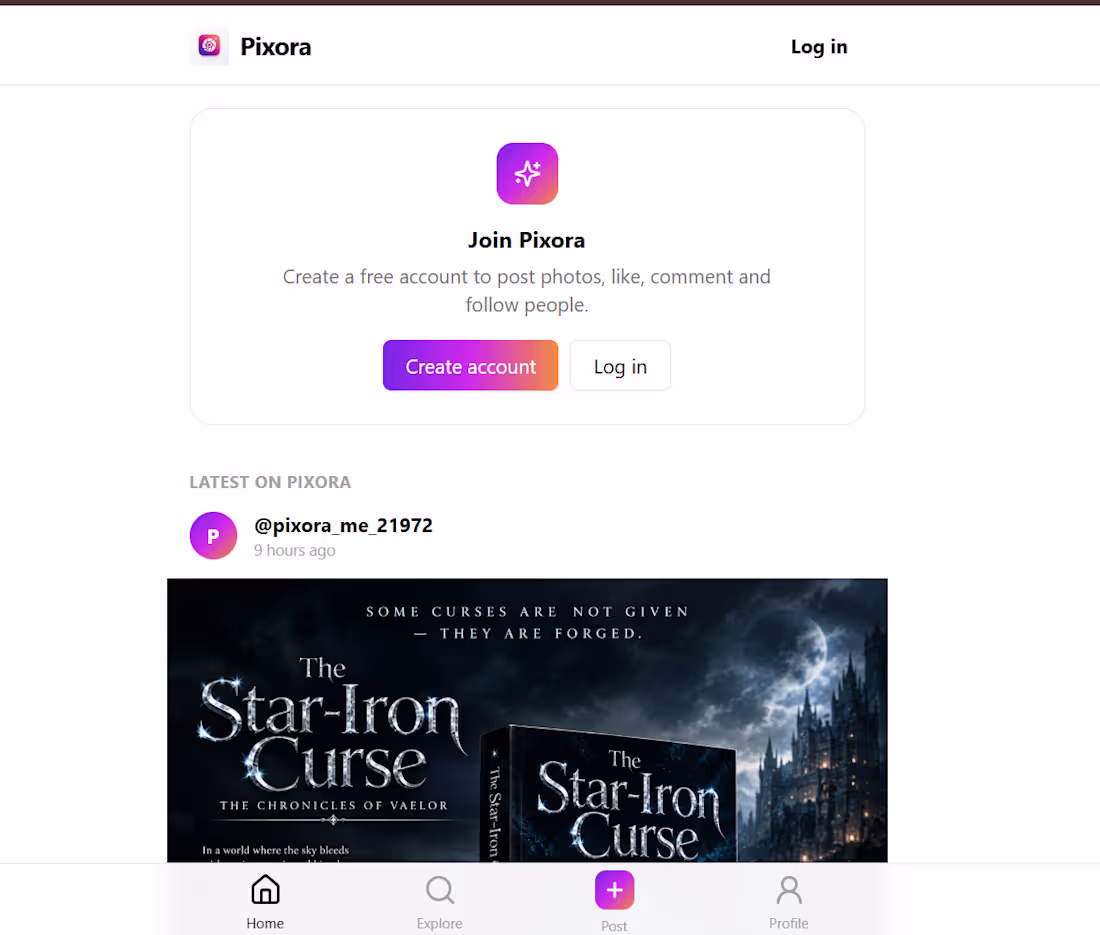Select the Post label in bottom nav

614,926
